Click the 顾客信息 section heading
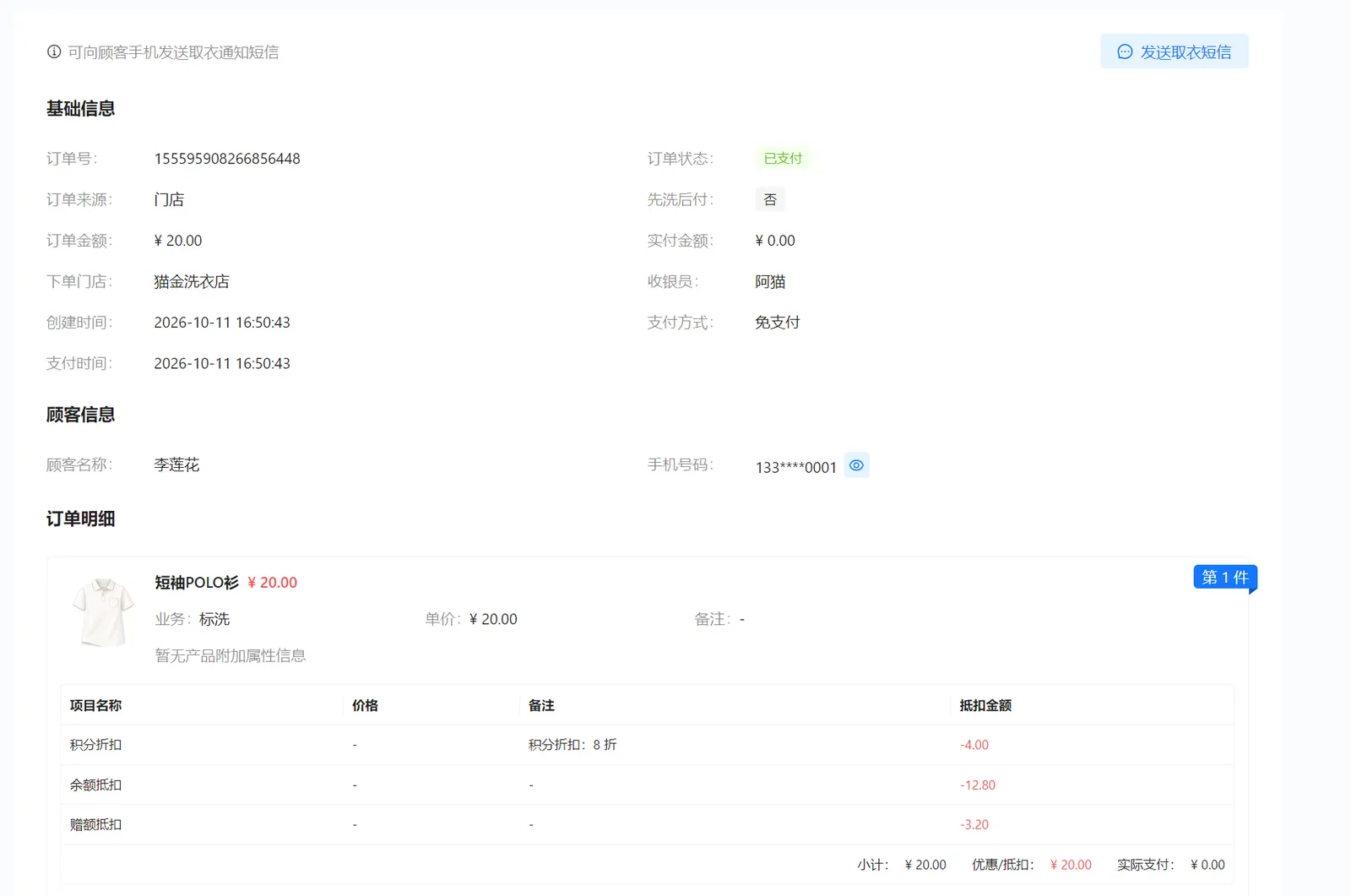The width and height of the screenshot is (1351, 896). point(80,415)
